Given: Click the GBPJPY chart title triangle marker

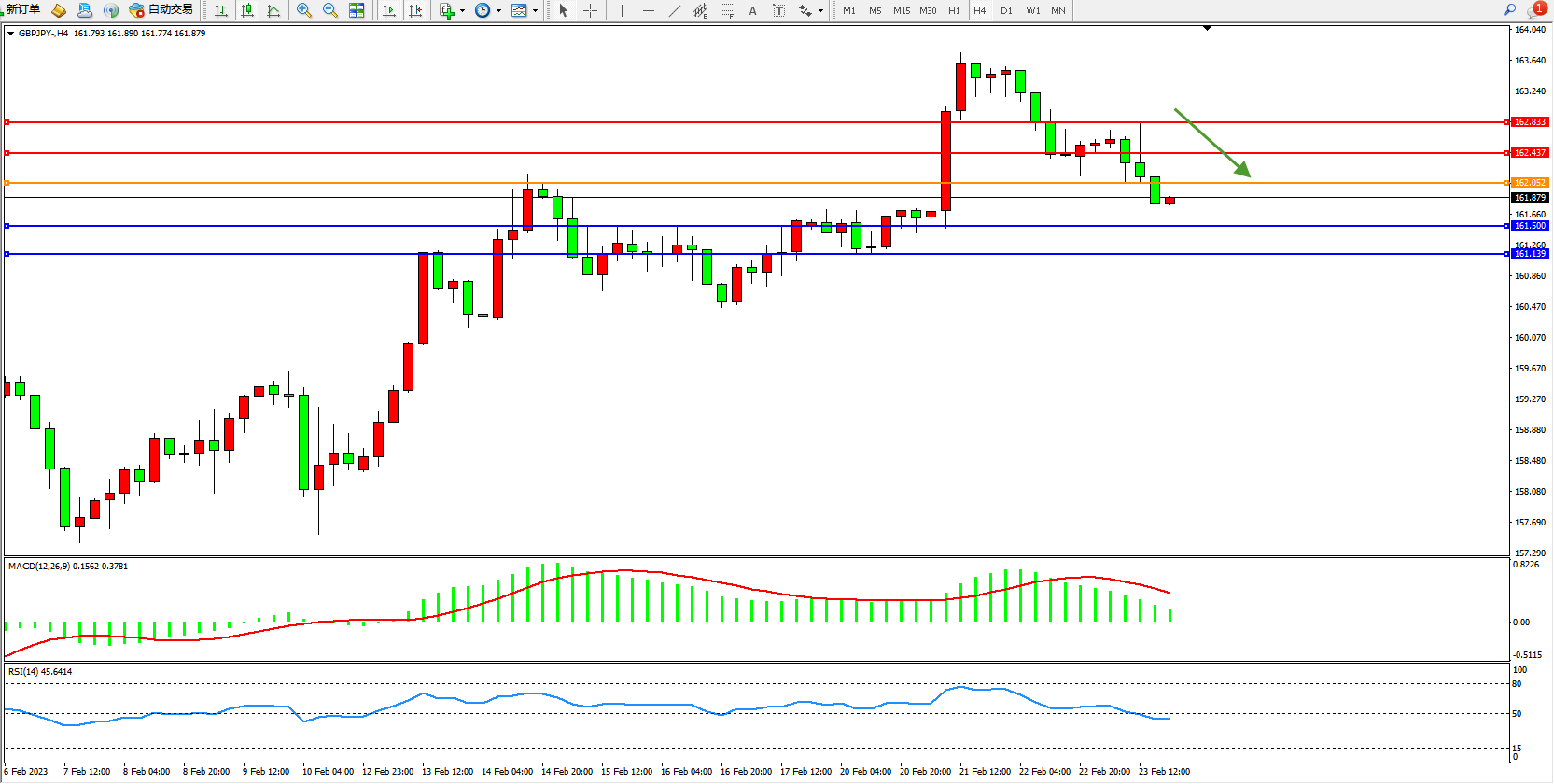Looking at the screenshot, I should 10,34.
